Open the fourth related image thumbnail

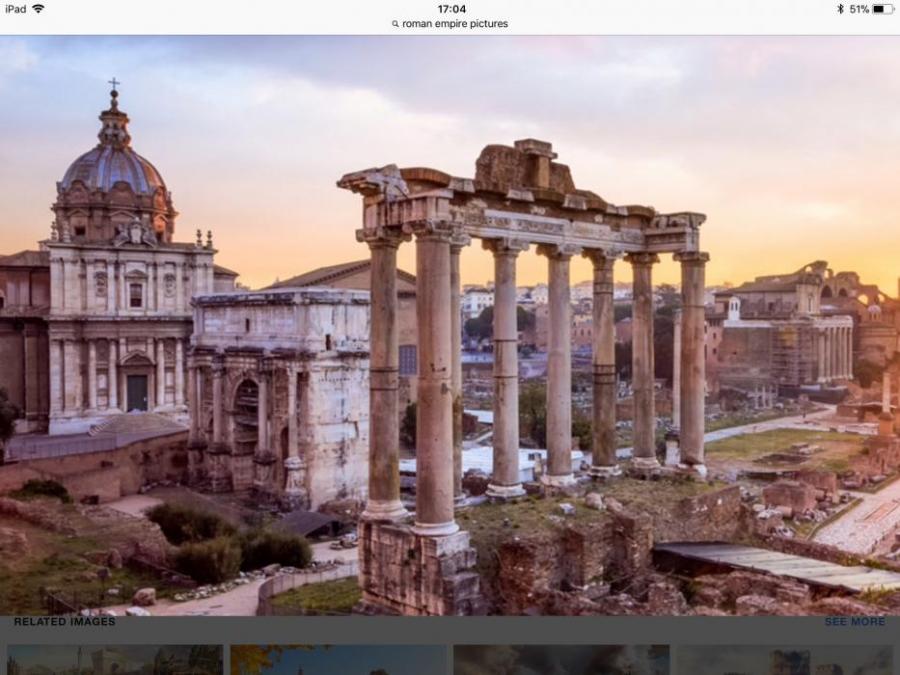tap(784, 660)
